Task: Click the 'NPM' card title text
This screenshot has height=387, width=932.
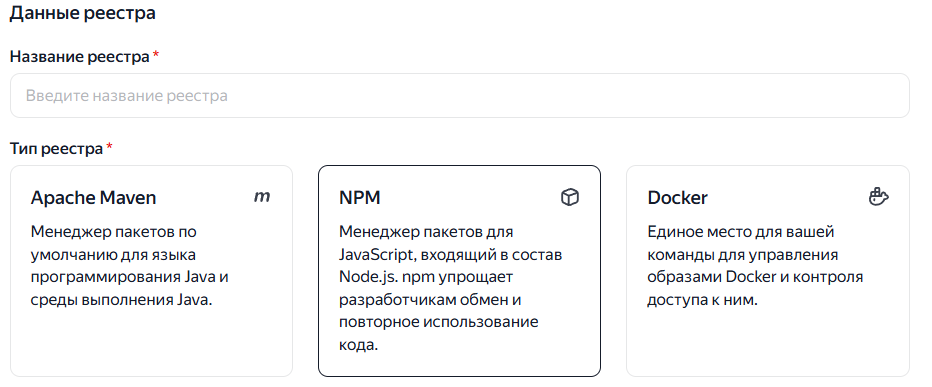Action: point(360,197)
